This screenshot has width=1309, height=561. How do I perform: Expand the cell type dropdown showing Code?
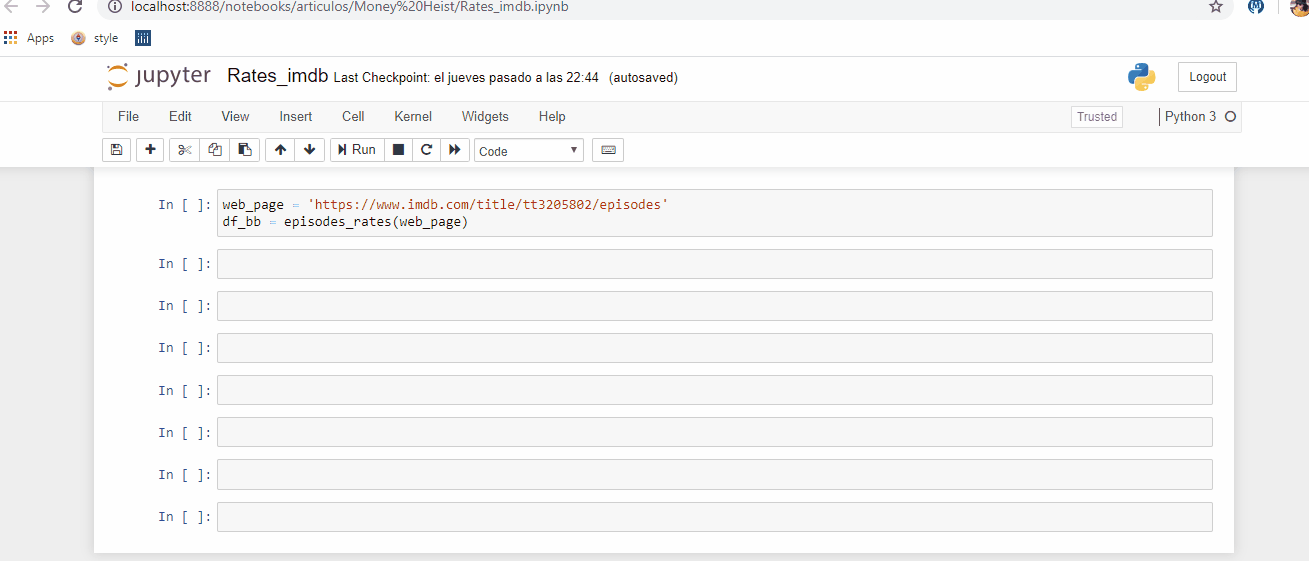click(528, 151)
